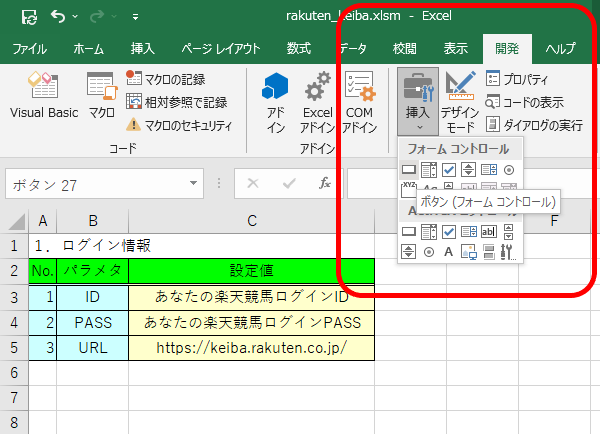
Task: Click the Select All corner triangle
Action: pyautogui.click(x=16, y=221)
